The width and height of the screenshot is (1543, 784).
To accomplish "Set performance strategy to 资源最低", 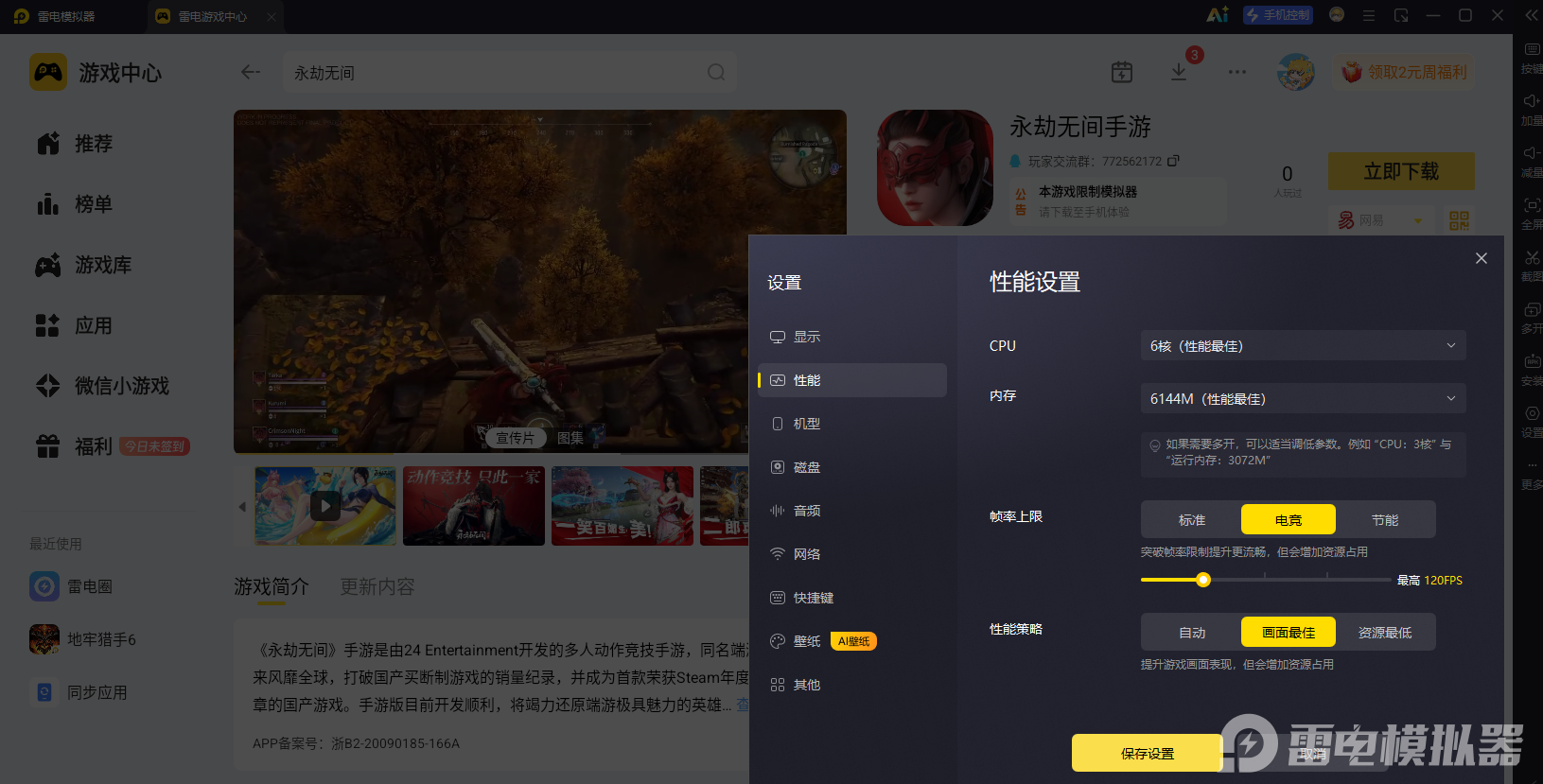I will point(1385,632).
